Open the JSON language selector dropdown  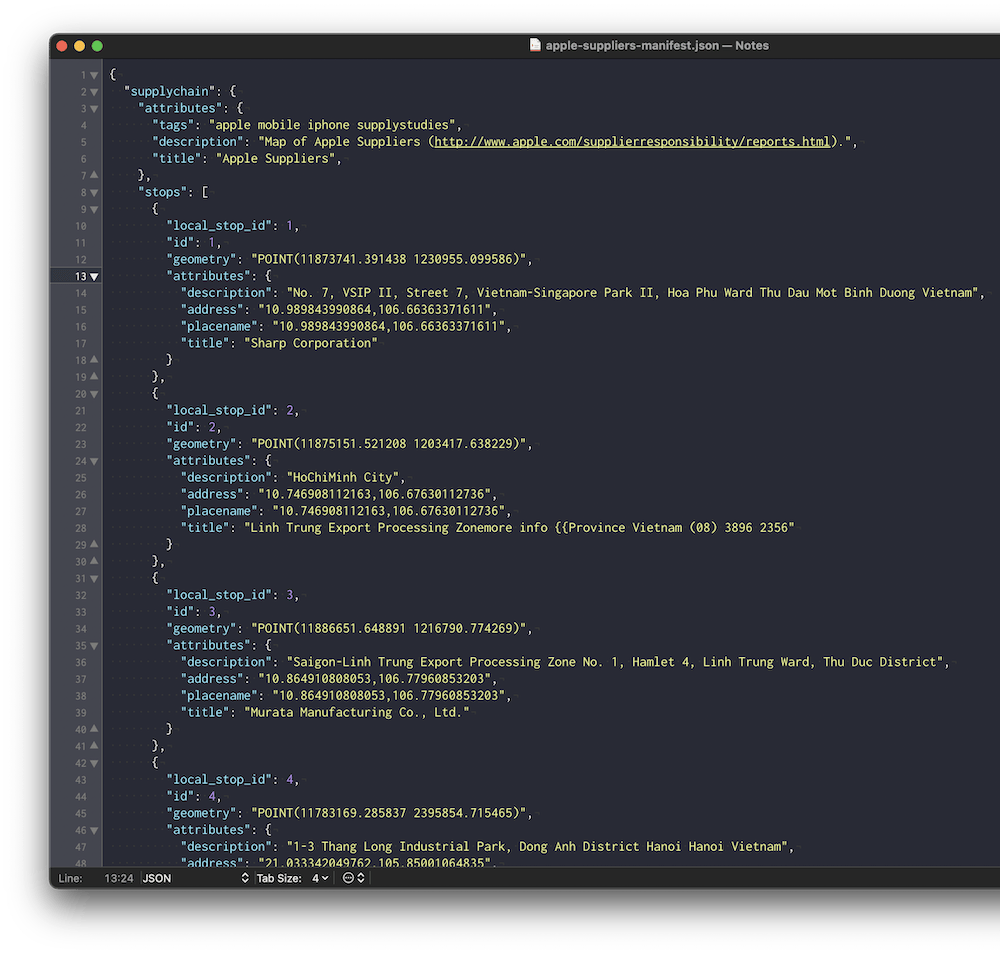tap(195, 878)
